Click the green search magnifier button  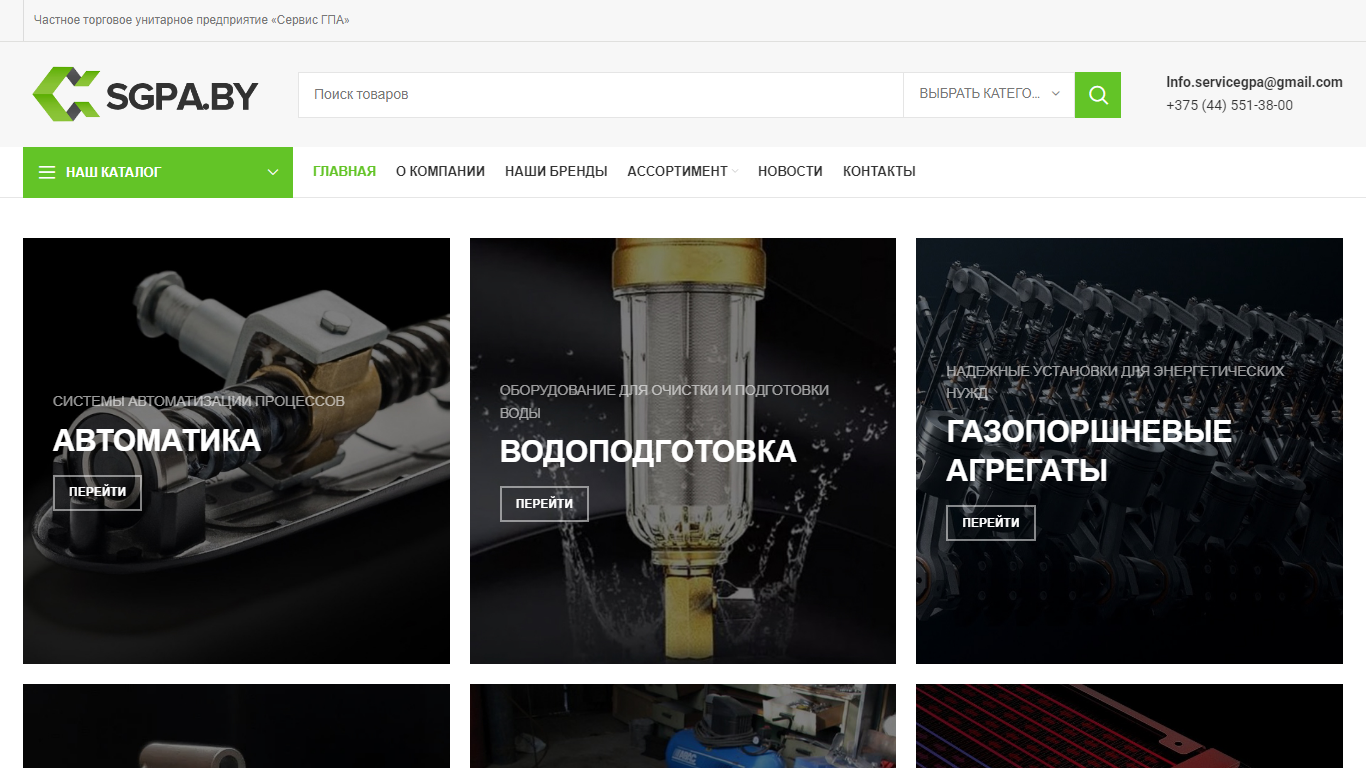click(x=1098, y=95)
